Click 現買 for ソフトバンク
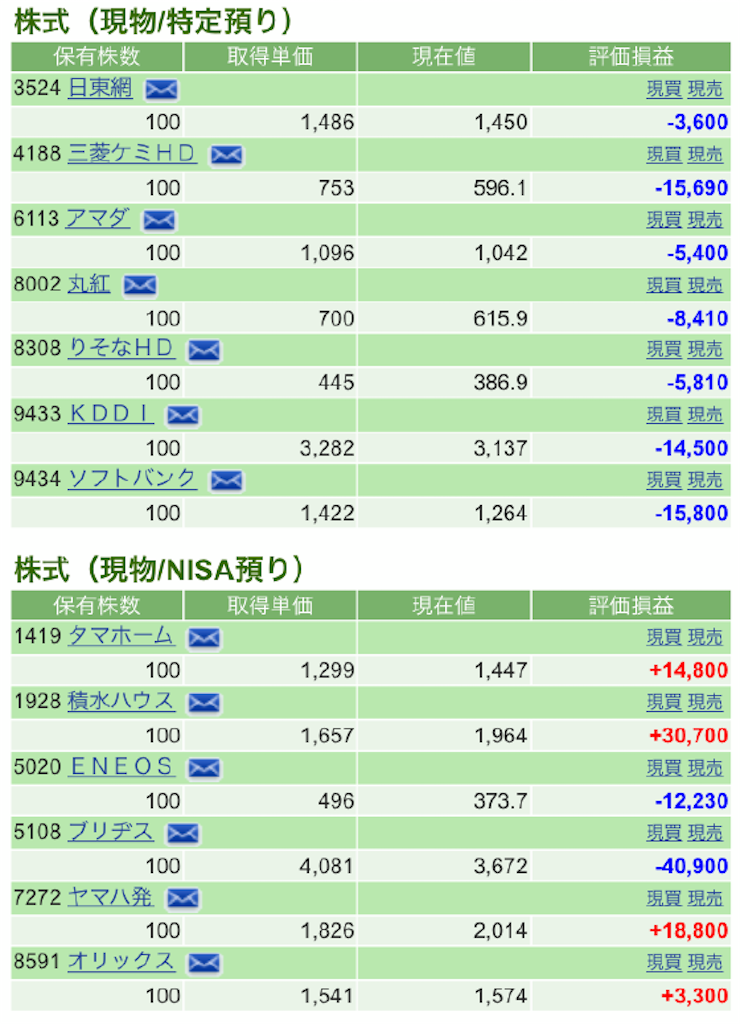This screenshot has width=740, height=1024. click(664, 480)
